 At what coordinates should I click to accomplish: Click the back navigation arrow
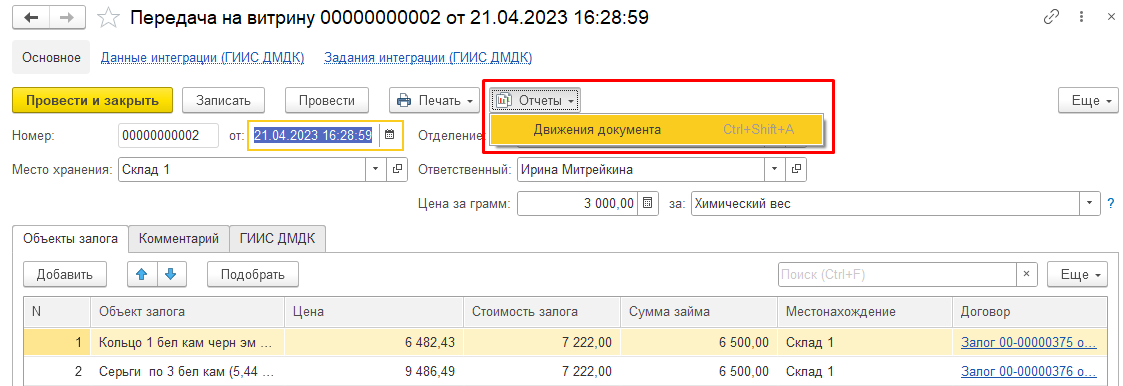coord(32,18)
